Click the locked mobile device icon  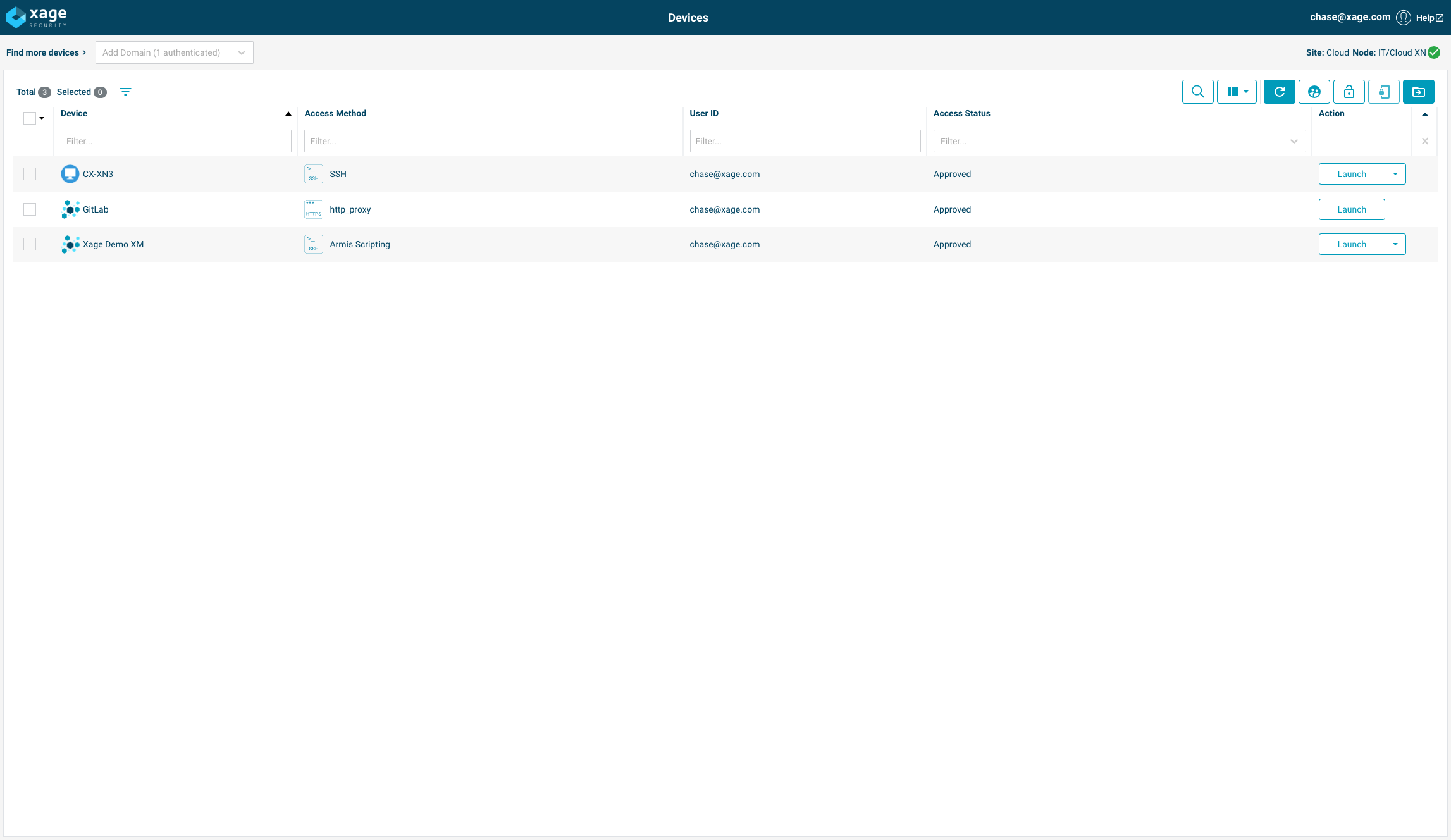point(1383,92)
